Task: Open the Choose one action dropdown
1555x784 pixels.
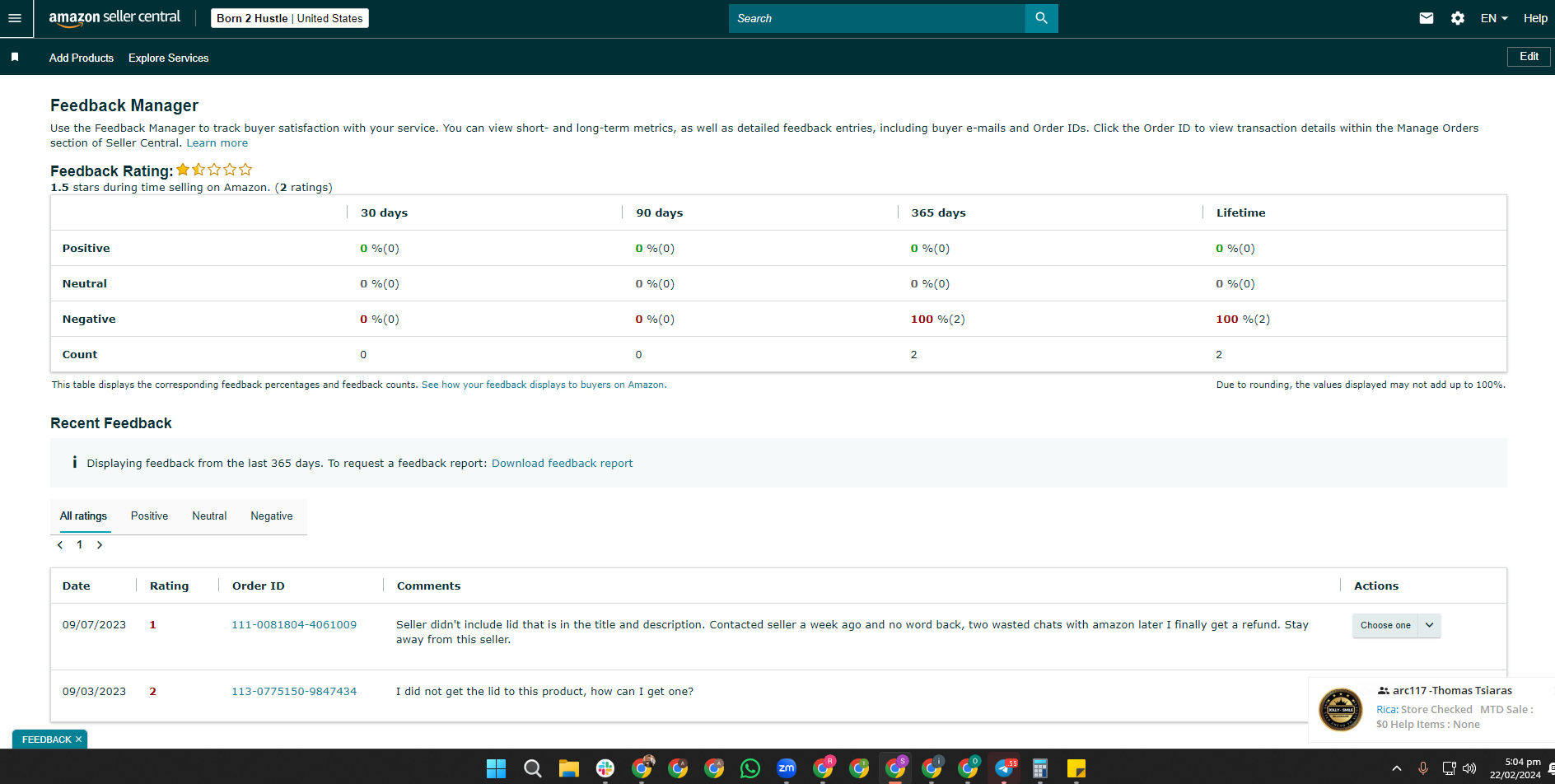Action: [x=1396, y=625]
